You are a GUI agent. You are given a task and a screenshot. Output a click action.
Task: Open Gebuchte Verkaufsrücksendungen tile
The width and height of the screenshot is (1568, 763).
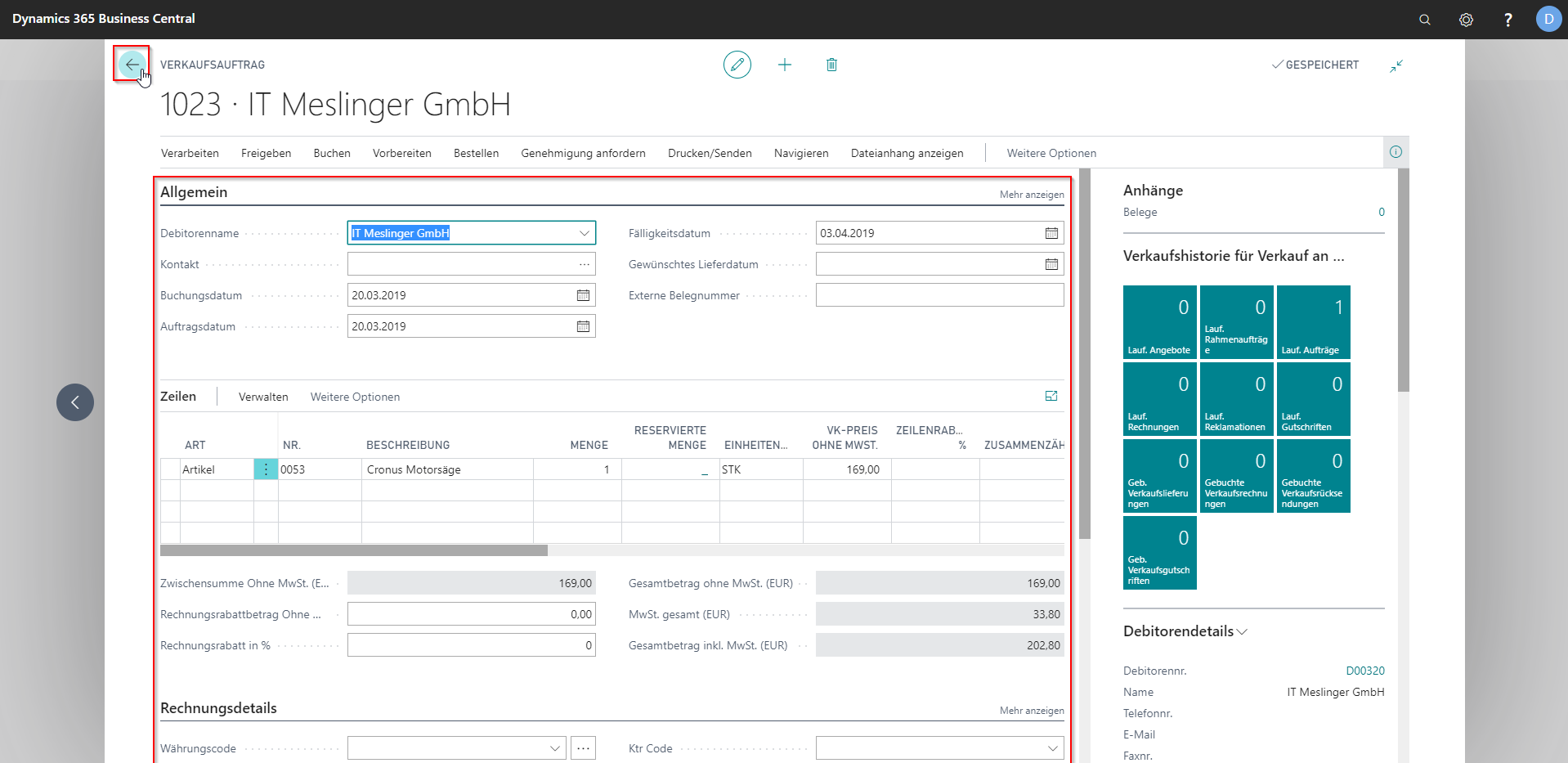pyautogui.click(x=1314, y=476)
